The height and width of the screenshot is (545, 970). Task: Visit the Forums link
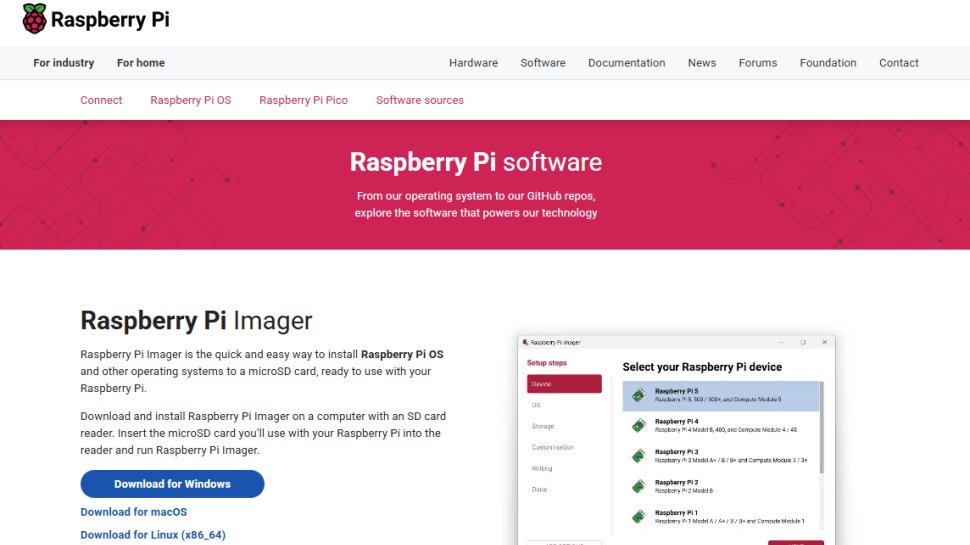pos(758,62)
